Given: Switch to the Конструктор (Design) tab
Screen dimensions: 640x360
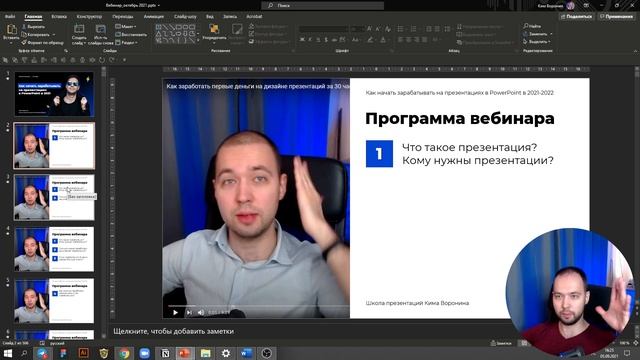Looking at the screenshot, I should tap(89, 17).
